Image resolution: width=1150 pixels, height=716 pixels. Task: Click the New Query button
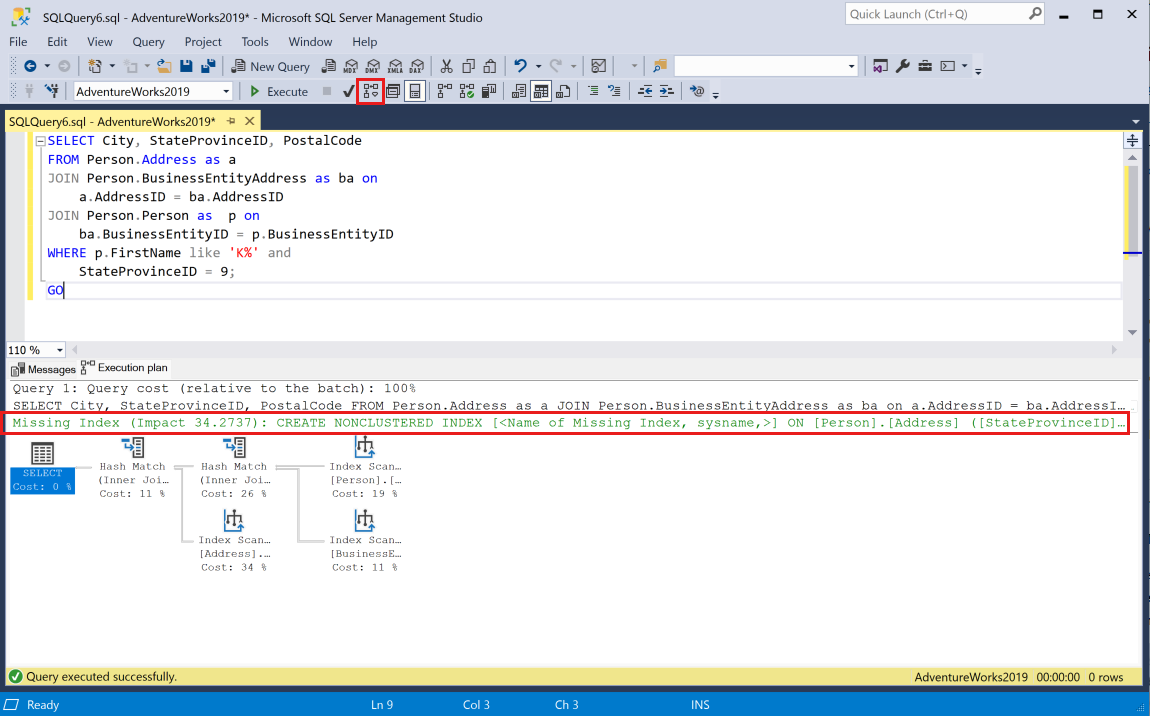[271, 66]
